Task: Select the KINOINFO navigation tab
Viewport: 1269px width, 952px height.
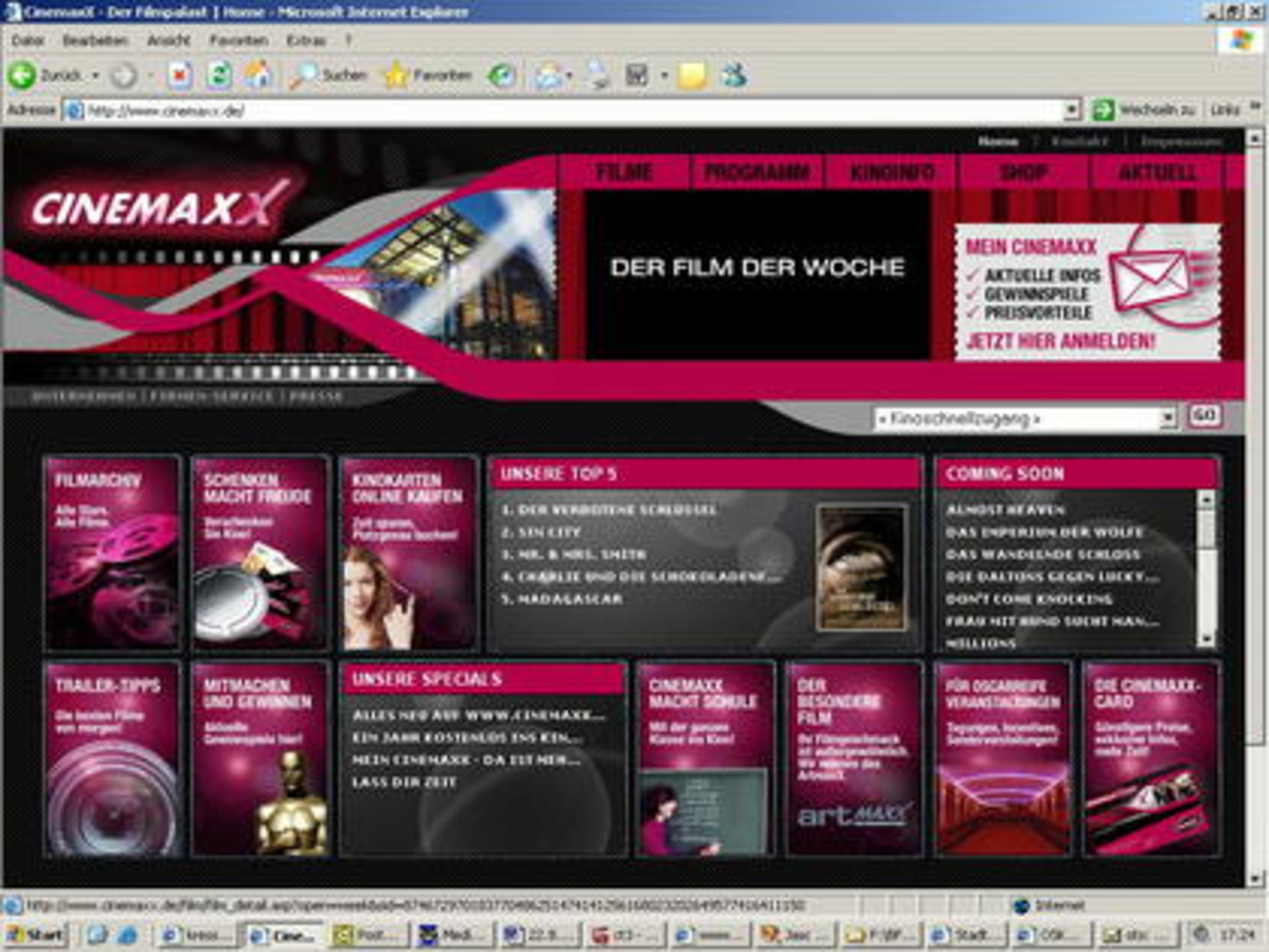Action: 892,173
